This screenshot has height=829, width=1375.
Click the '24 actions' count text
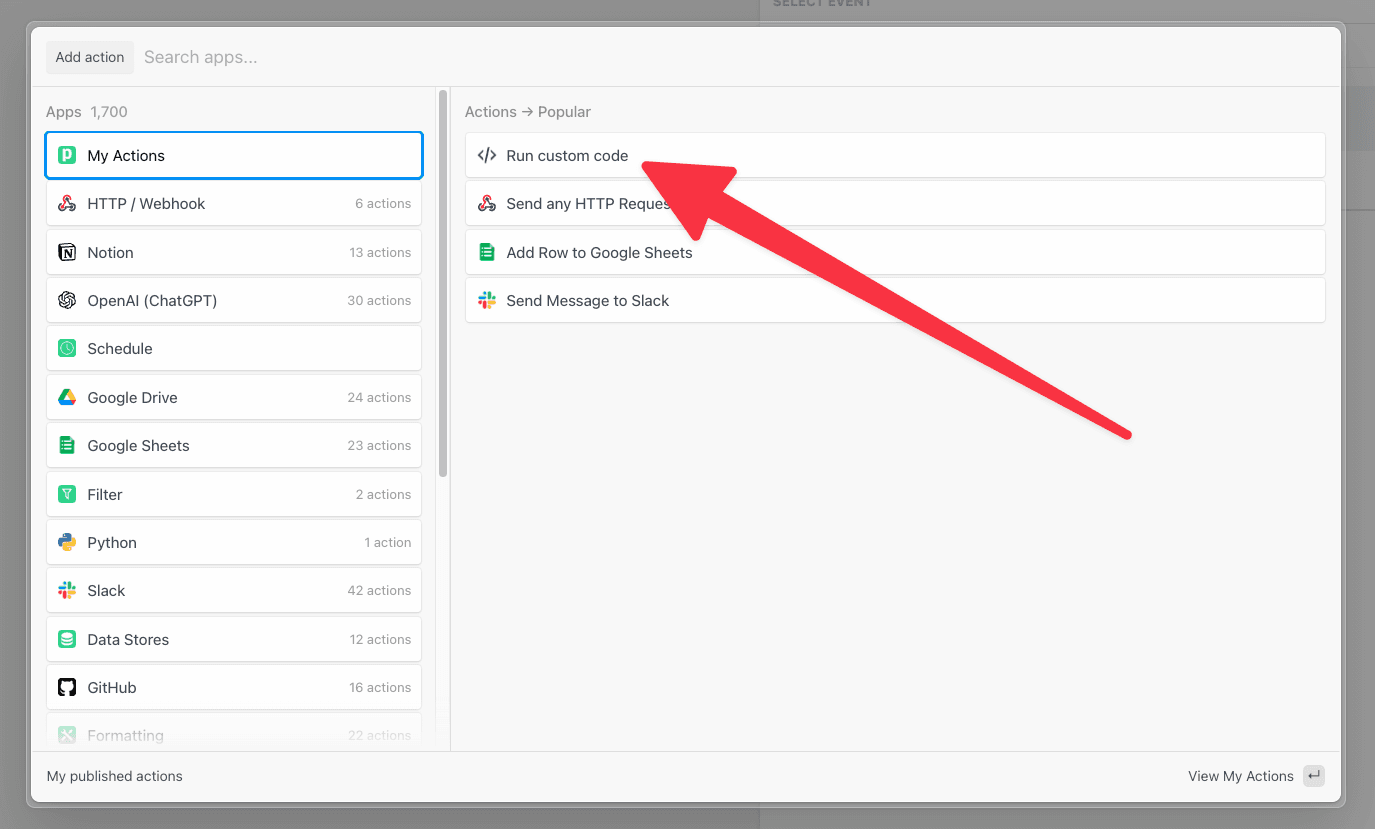pyautogui.click(x=379, y=397)
